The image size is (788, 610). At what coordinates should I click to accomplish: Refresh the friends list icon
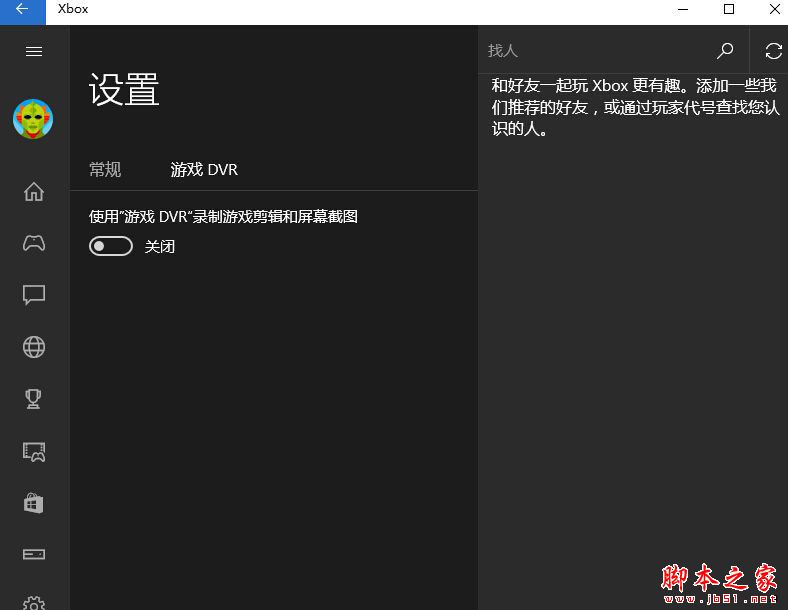pyautogui.click(x=773, y=51)
